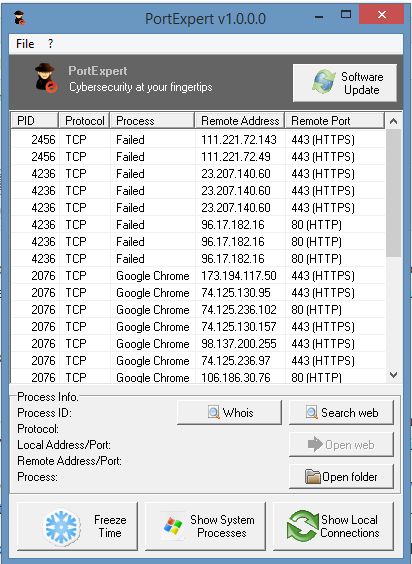The image size is (412, 564).
Task: Click the PortExpert spy logo in banner
Action: click(x=46, y=78)
